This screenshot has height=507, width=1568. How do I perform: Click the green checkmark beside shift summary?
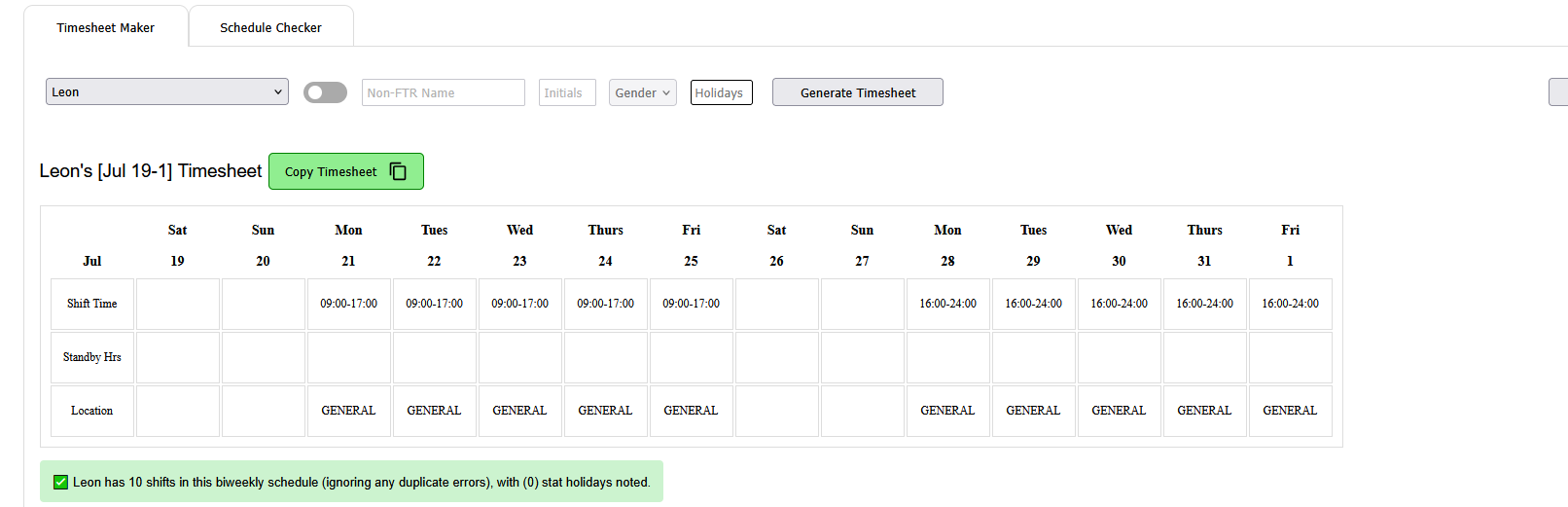click(60, 482)
